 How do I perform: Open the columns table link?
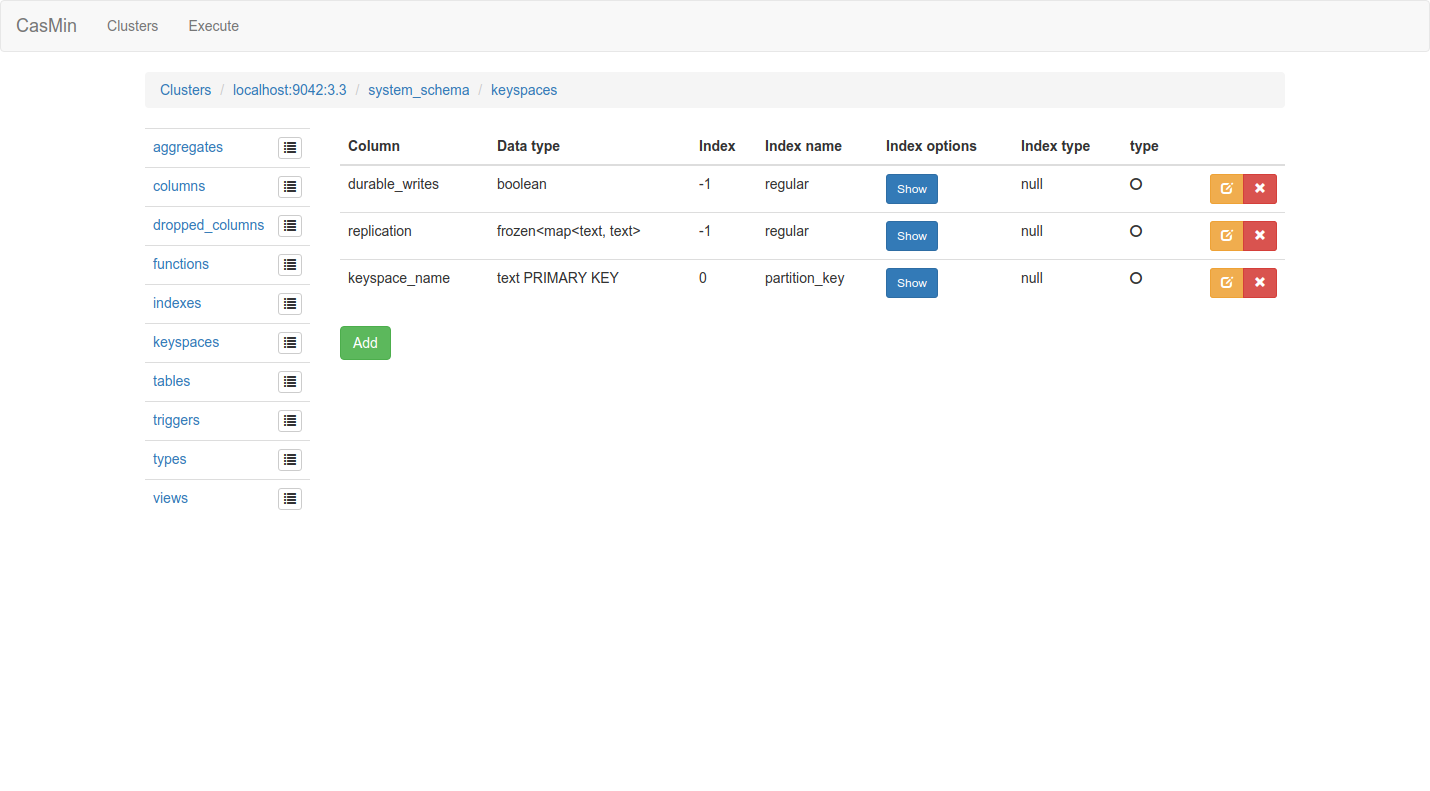[179, 186]
